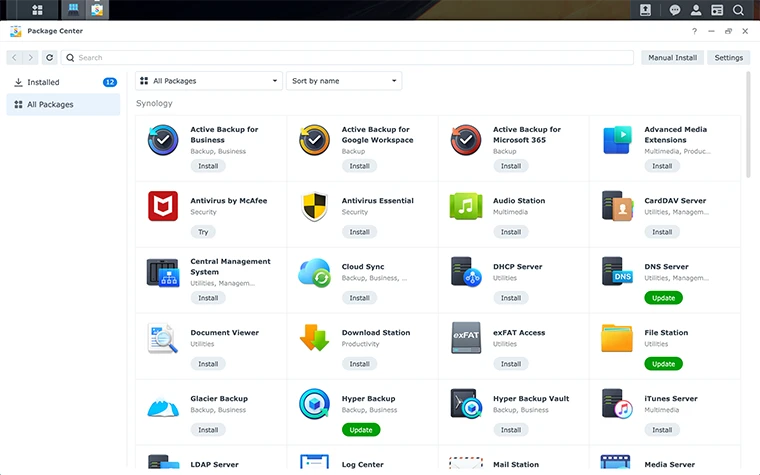Go back with the left arrow
This screenshot has height=475, width=760.
pyautogui.click(x=15, y=58)
